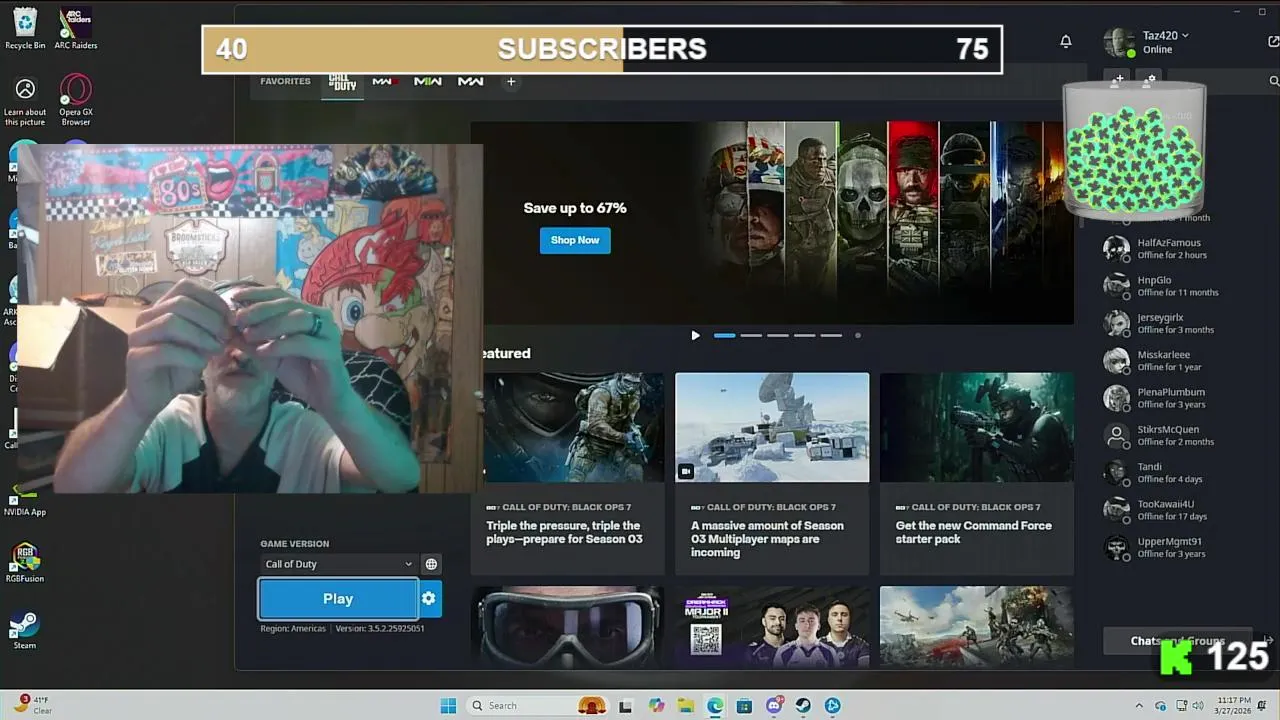
Task: Switch to the MW game tab
Action: 470,82
